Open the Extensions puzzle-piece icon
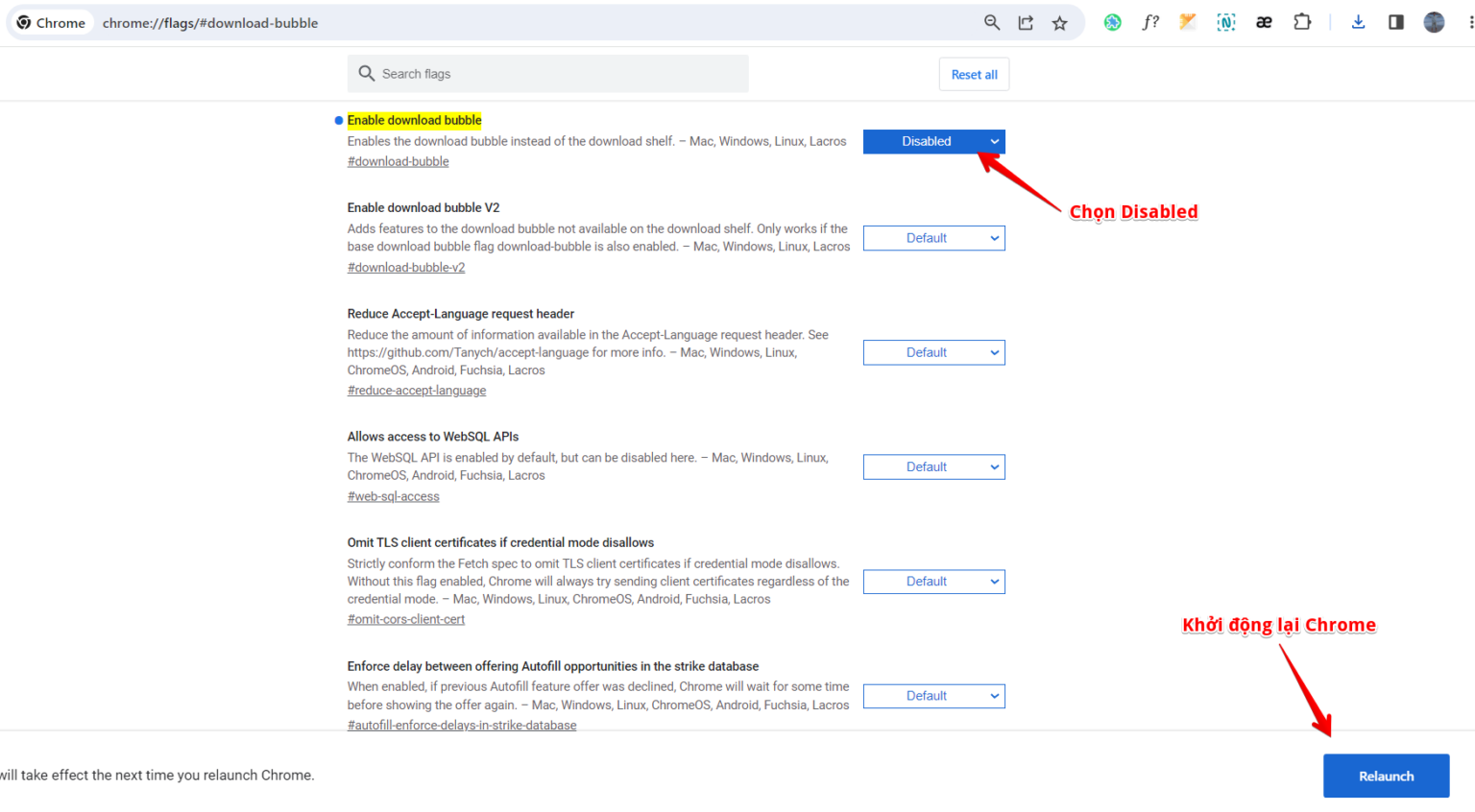1475x812 pixels. (1302, 21)
